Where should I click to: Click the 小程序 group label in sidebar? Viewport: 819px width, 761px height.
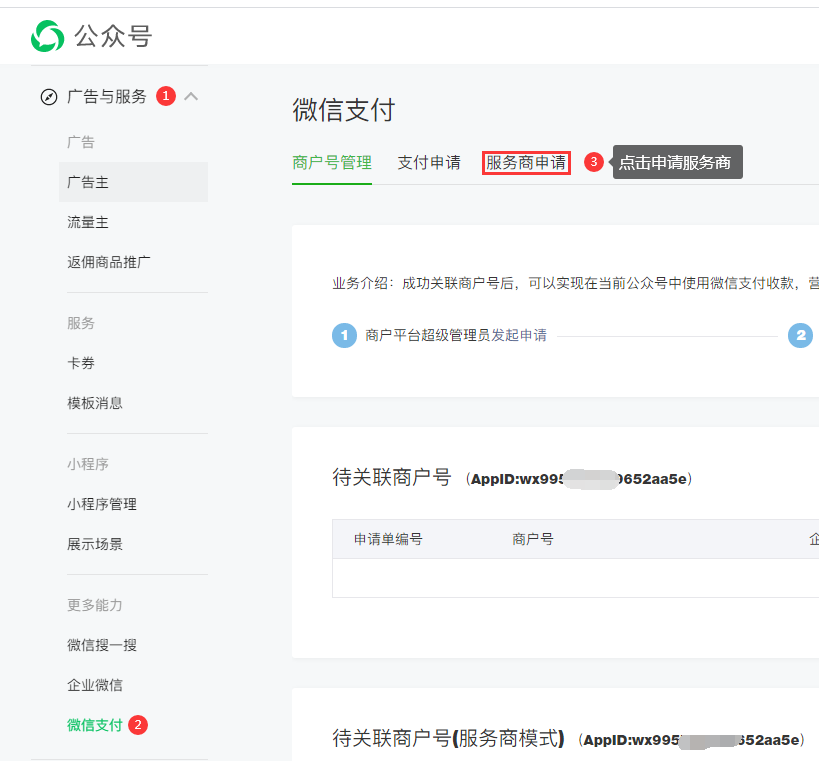click(x=88, y=464)
